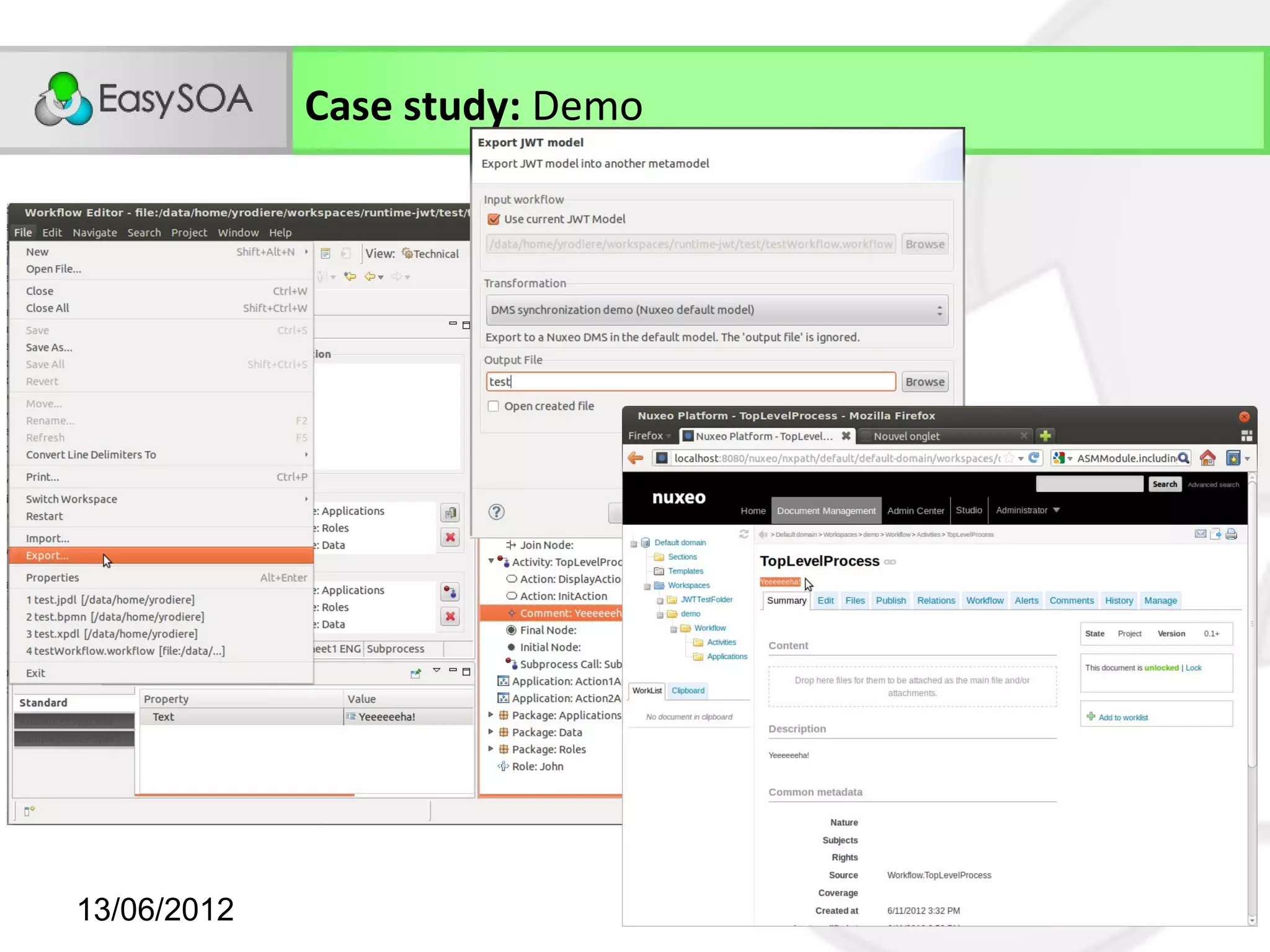
Task: Click the add activity icon button
Action: (x=450, y=592)
